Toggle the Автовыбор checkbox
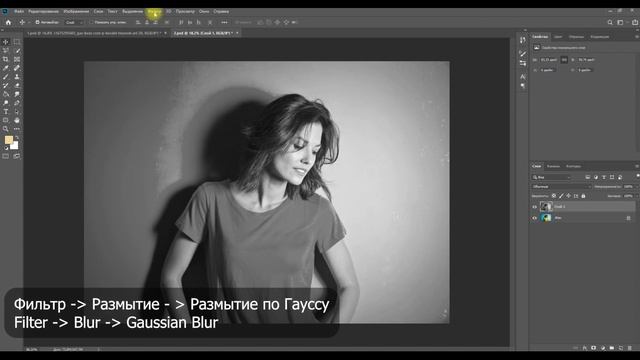Screen dimensions: 640x360 (x=38, y=22)
